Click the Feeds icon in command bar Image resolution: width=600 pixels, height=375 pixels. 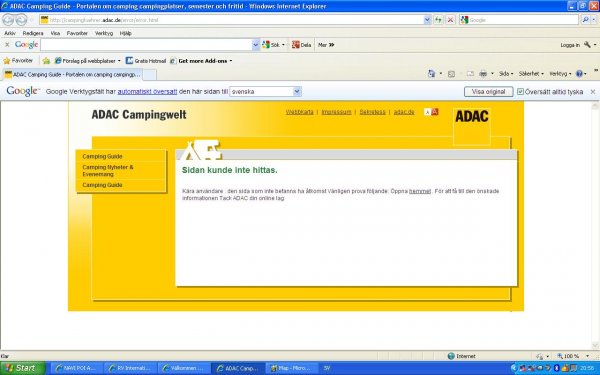click(x=451, y=73)
